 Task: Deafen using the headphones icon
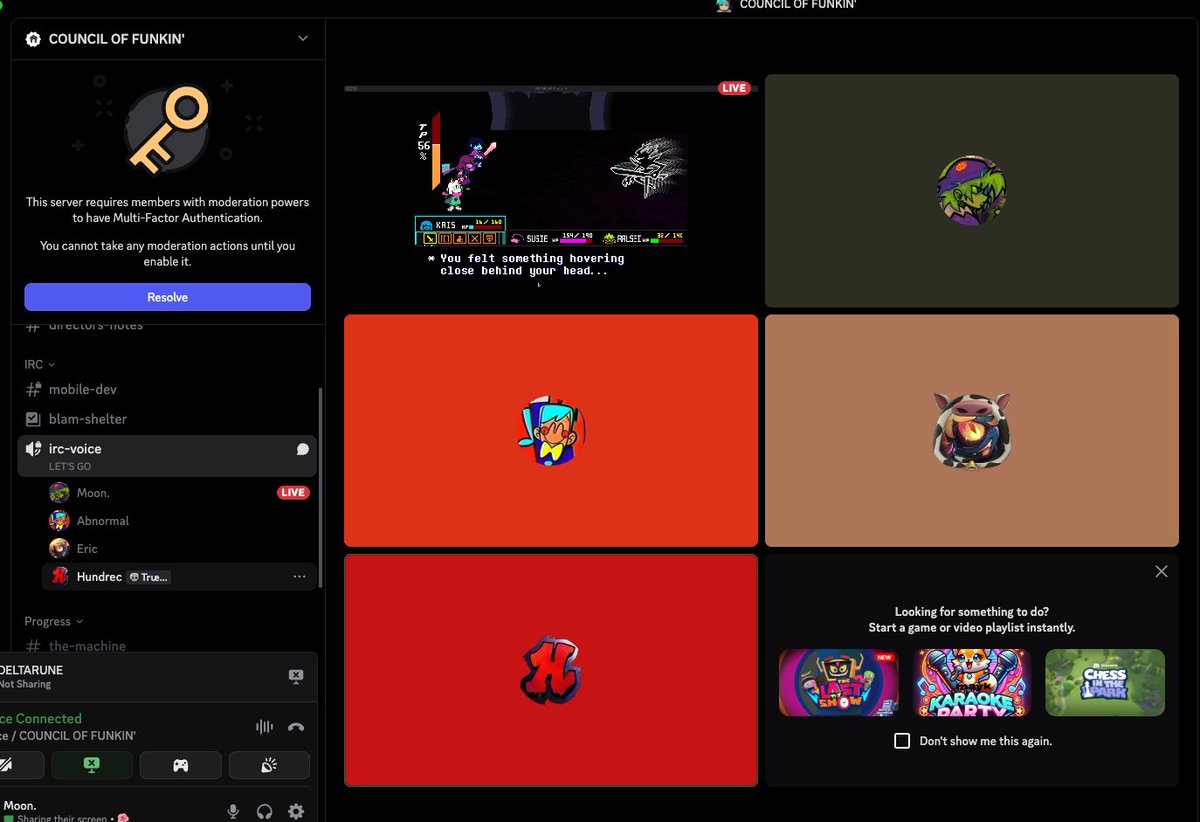(265, 811)
